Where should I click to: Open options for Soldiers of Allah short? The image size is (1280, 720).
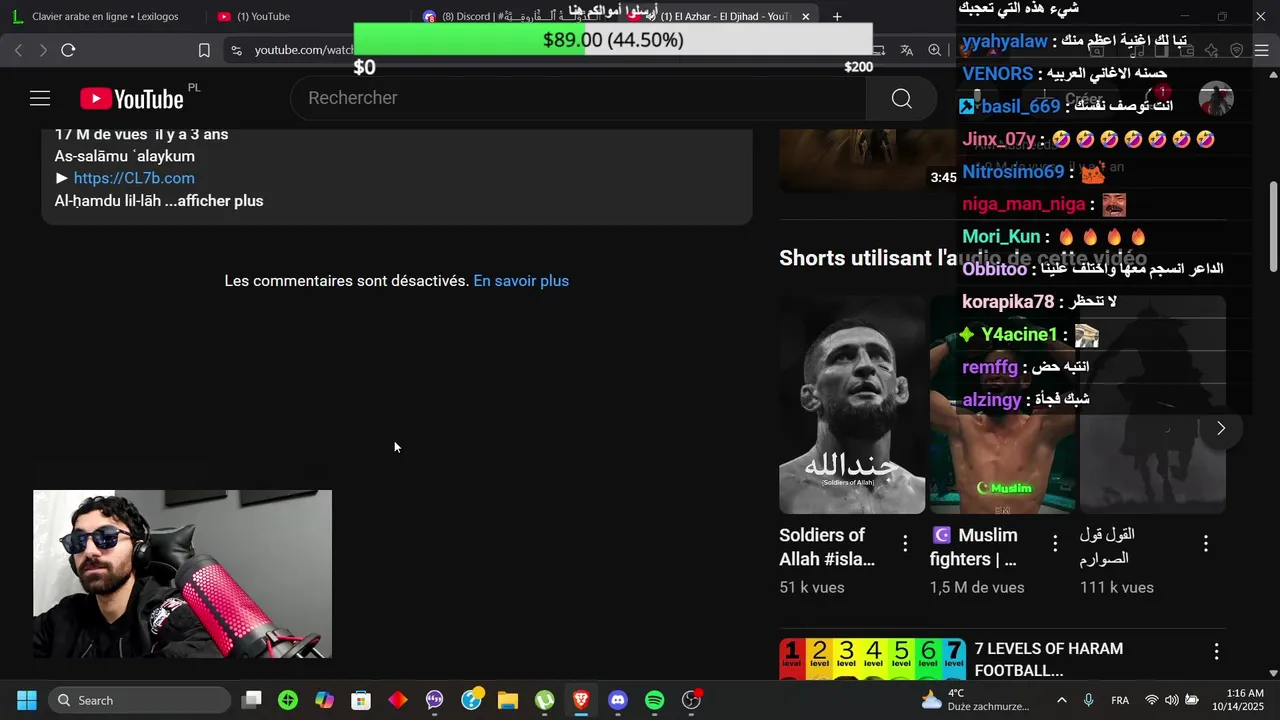tap(905, 543)
